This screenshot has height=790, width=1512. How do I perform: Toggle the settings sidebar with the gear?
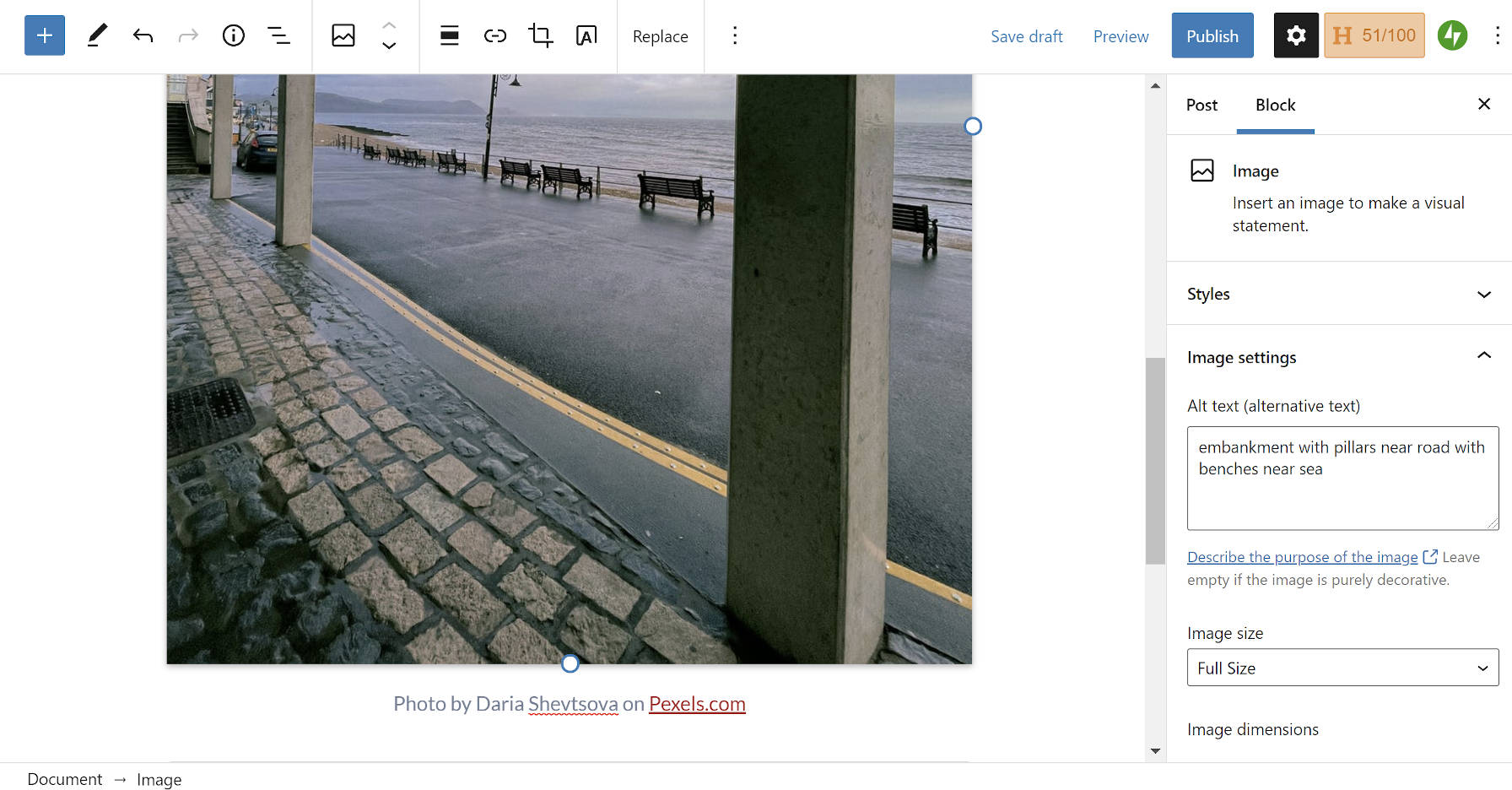coord(1295,35)
